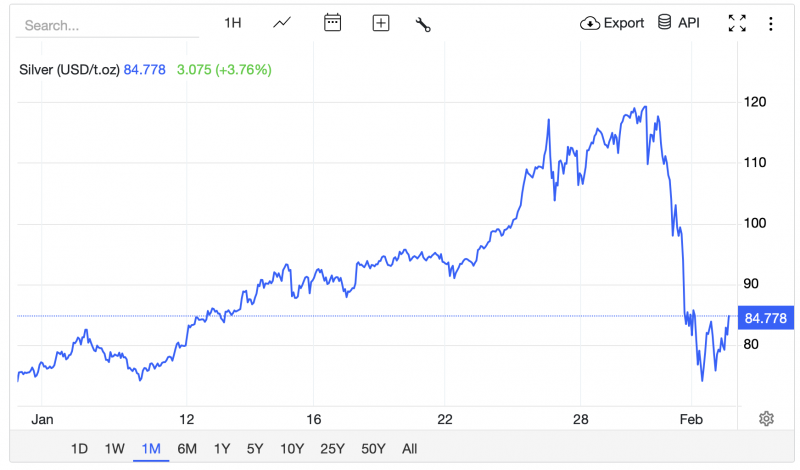Type in the Search field
800x470 pixels.
(x=105, y=25)
